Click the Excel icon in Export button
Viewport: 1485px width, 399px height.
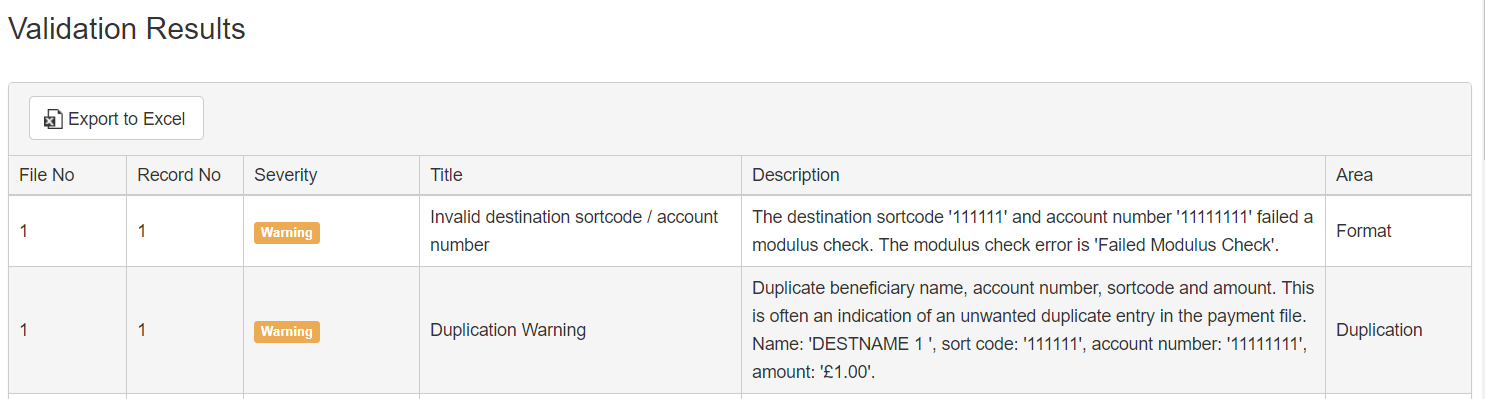click(53, 119)
